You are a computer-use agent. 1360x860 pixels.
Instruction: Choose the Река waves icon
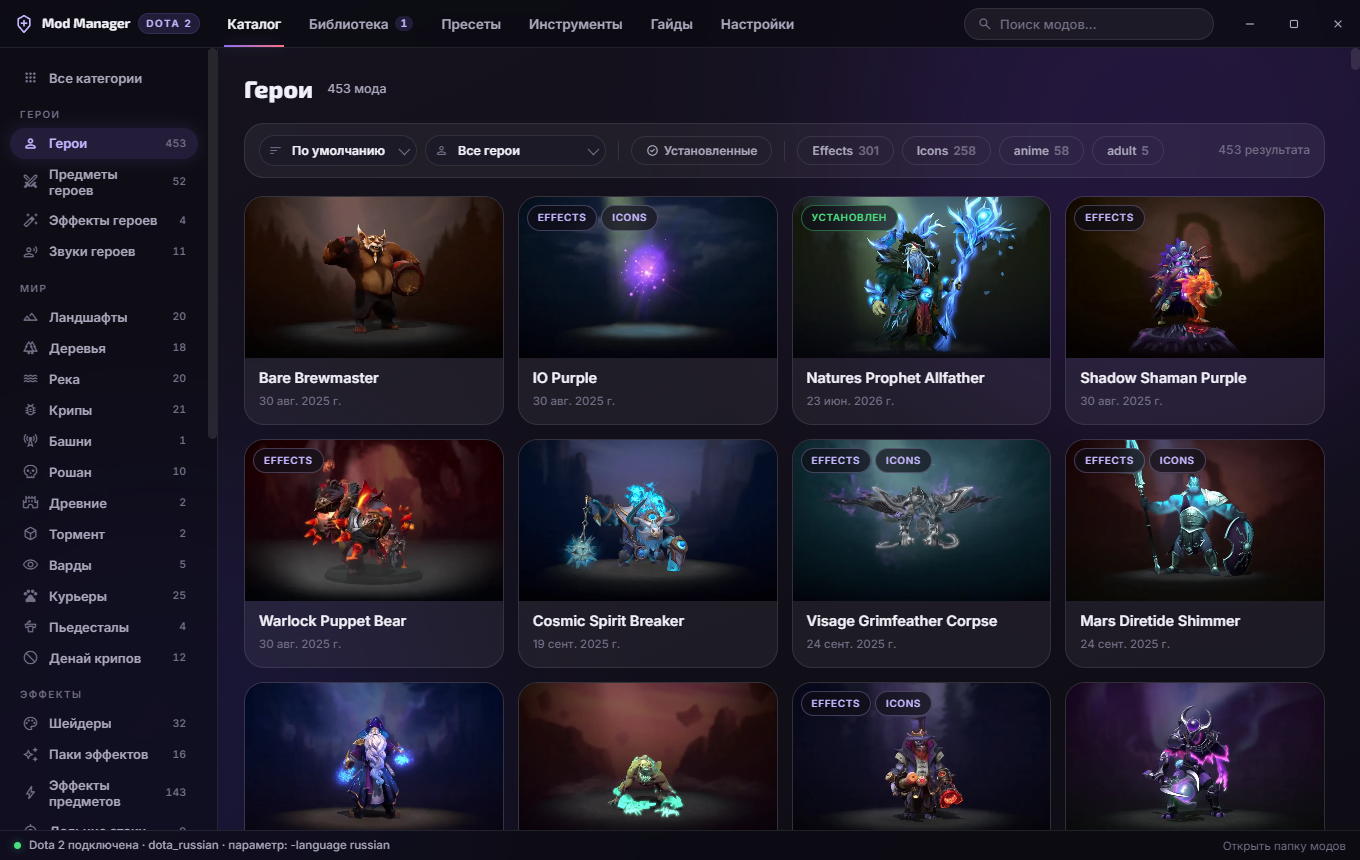coord(30,380)
